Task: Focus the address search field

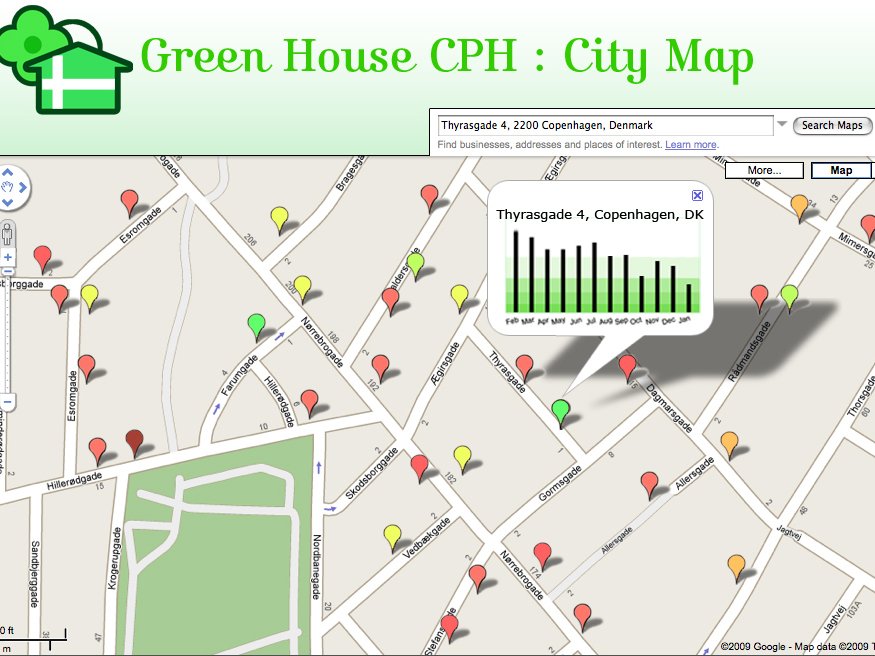Action: tap(605, 126)
